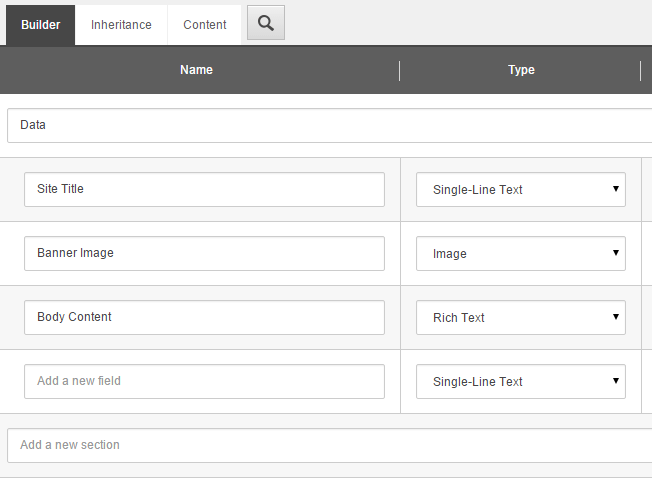The width and height of the screenshot is (652, 487).
Task: Edit the Site Title field name
Action: [204, 190]
